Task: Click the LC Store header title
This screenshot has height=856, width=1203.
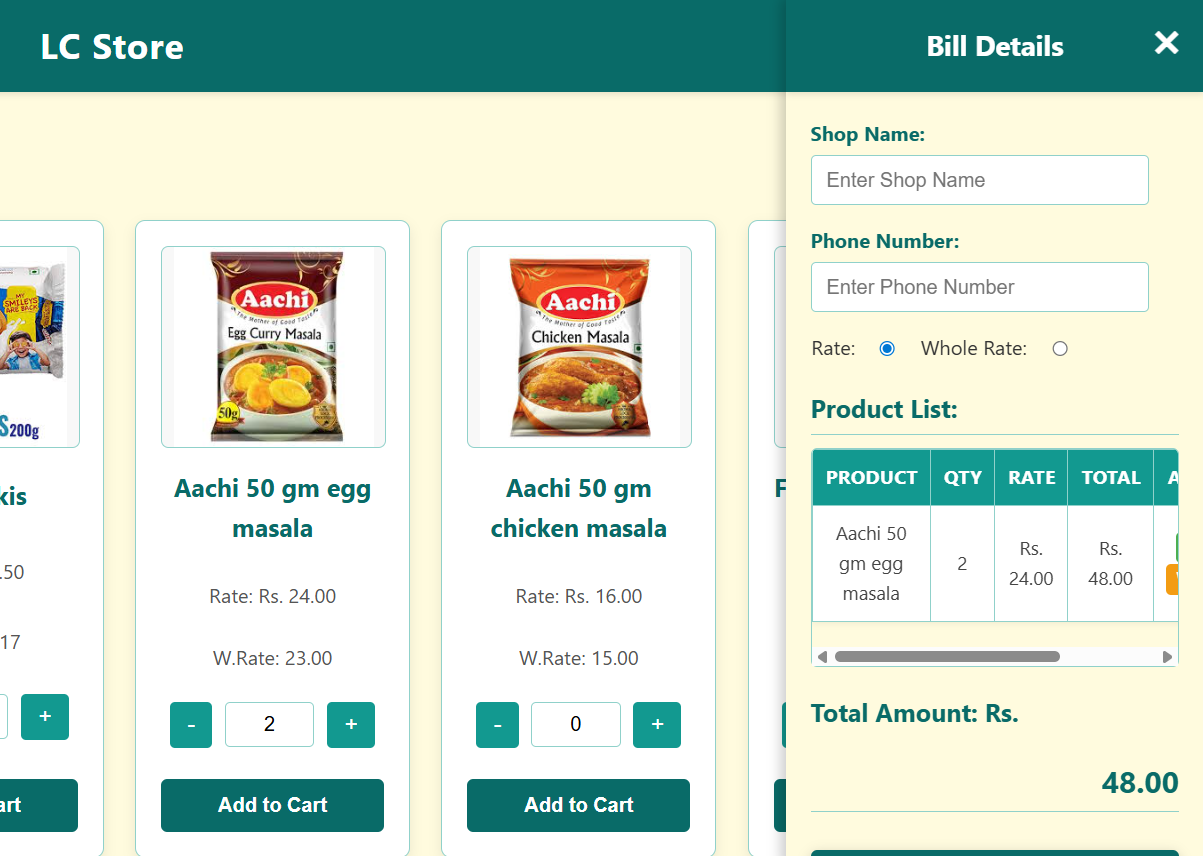Action: click(x=112, y=47)
